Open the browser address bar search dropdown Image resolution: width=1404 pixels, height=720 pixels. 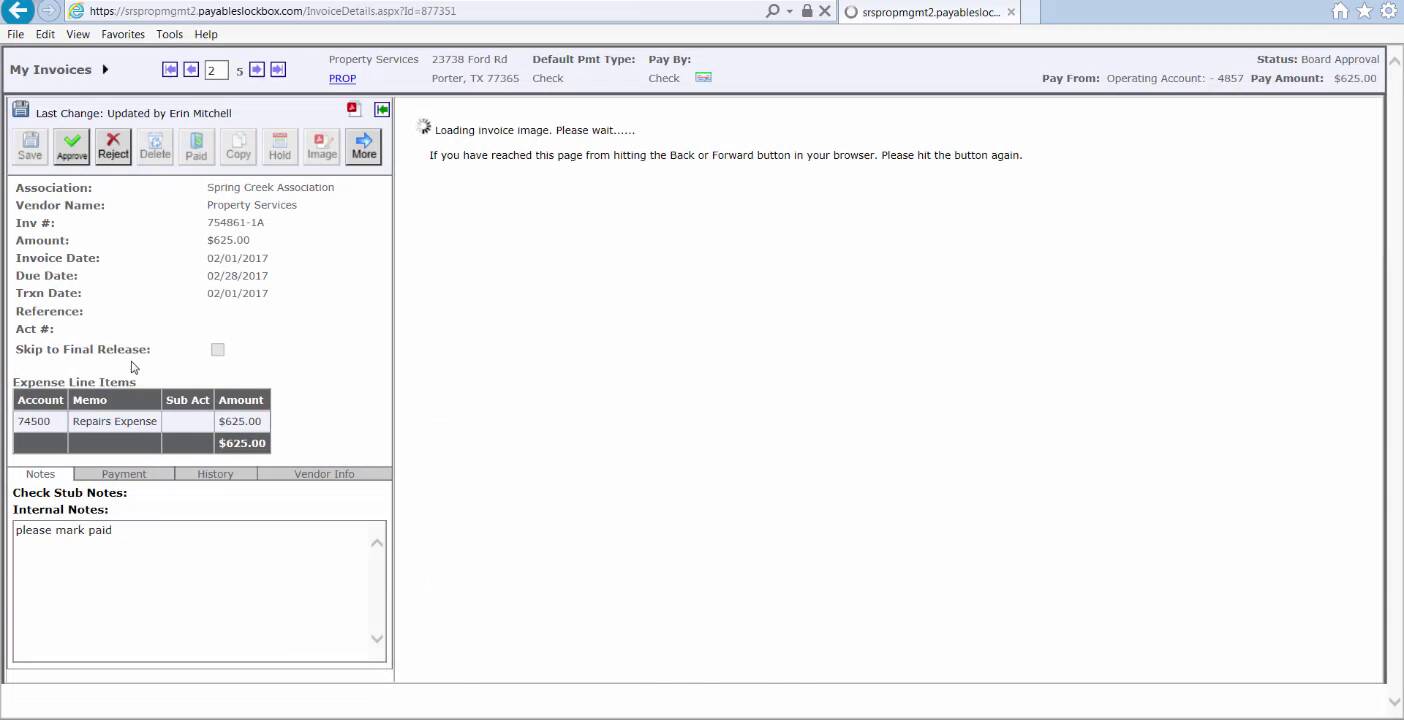coord(789,11)
